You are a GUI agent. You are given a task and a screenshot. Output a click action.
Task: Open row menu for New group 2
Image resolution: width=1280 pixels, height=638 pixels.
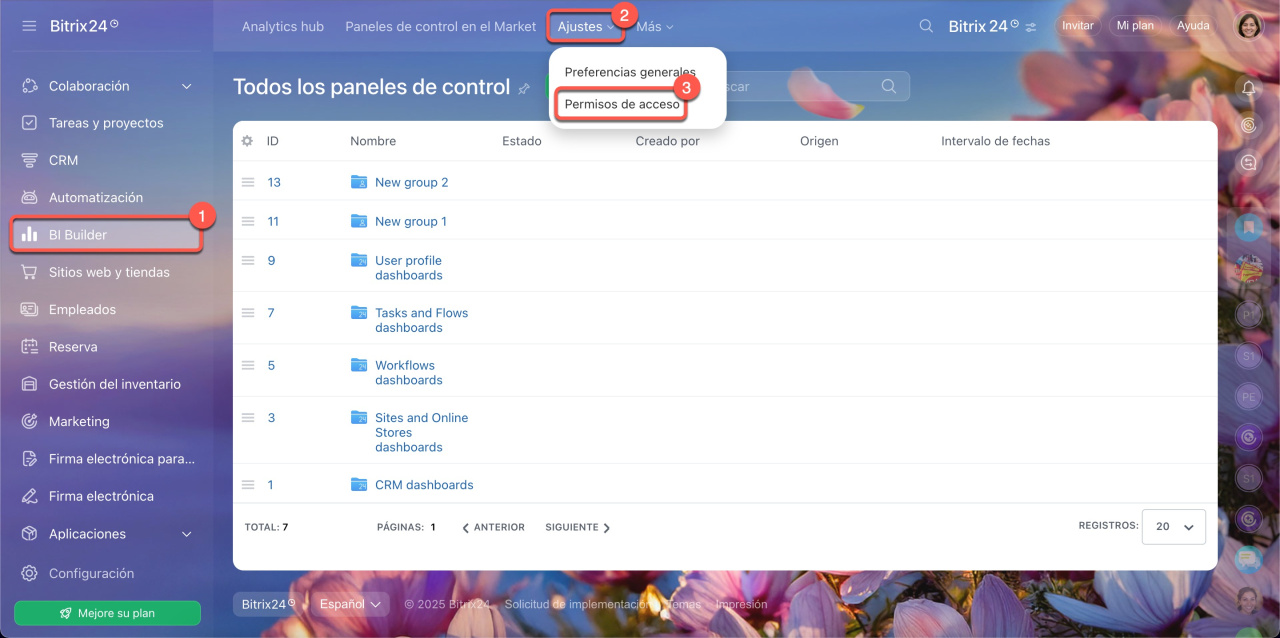coord(248,182)
